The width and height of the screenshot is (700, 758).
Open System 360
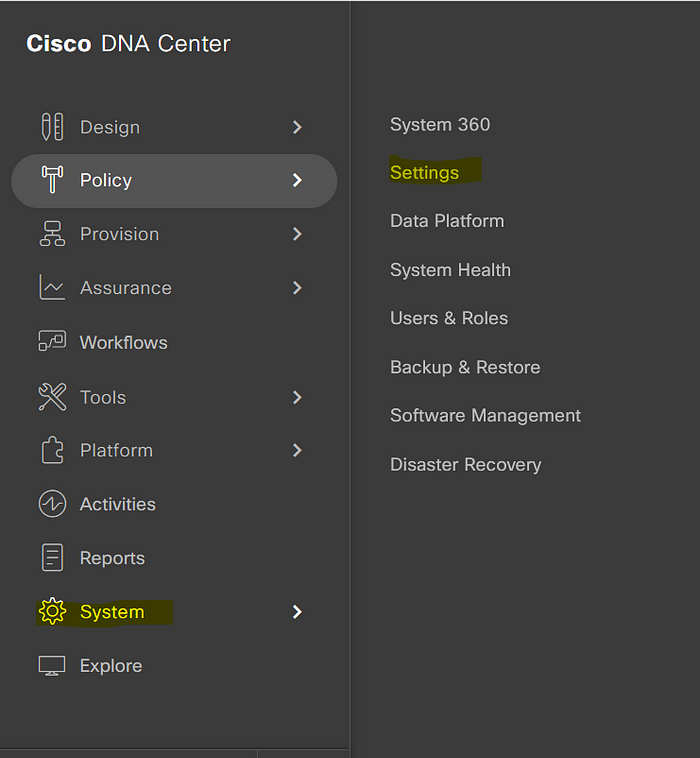coord(440,125)
